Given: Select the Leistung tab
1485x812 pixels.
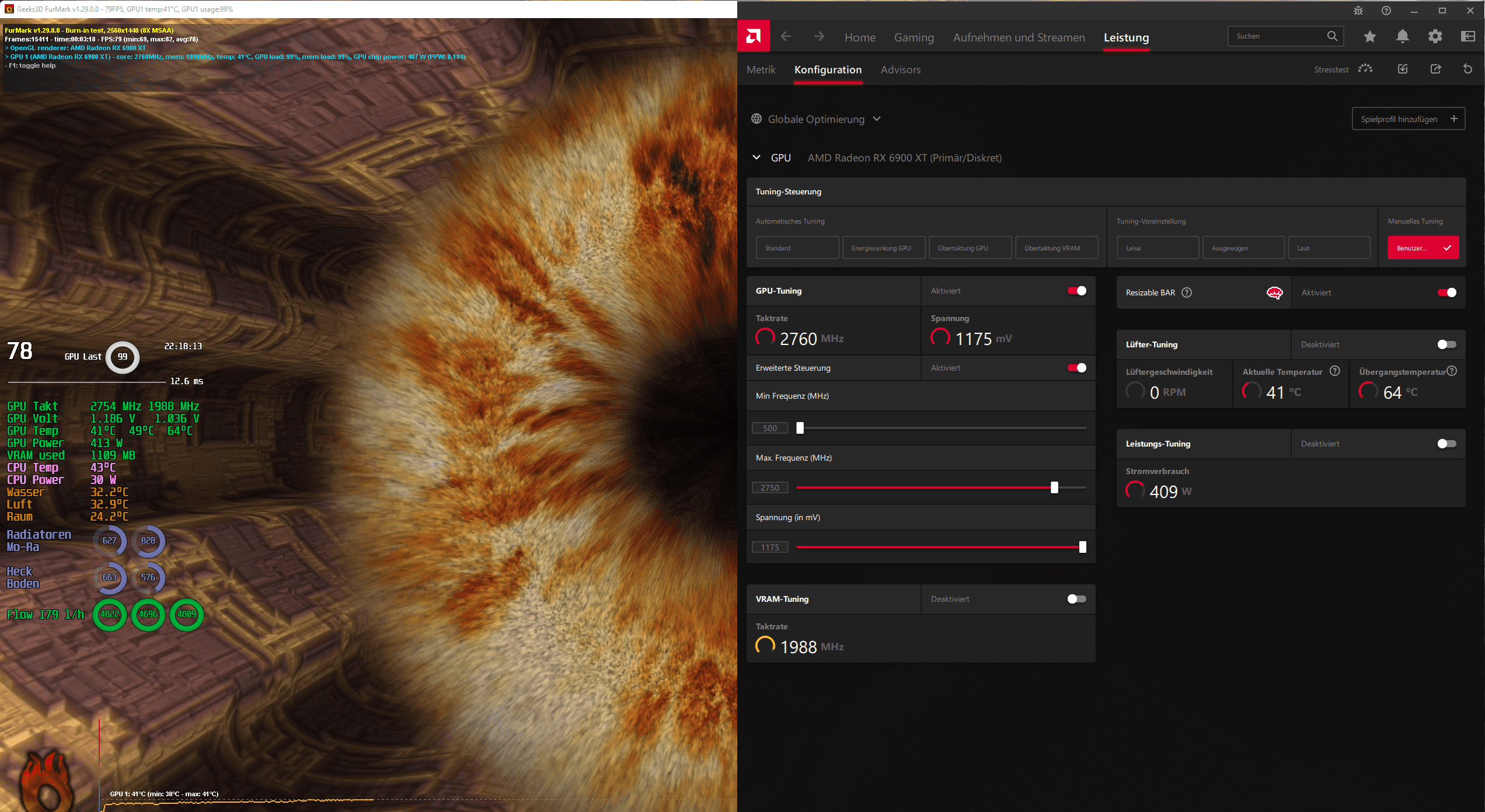Looking at the screenshot, I should 1126,37.
